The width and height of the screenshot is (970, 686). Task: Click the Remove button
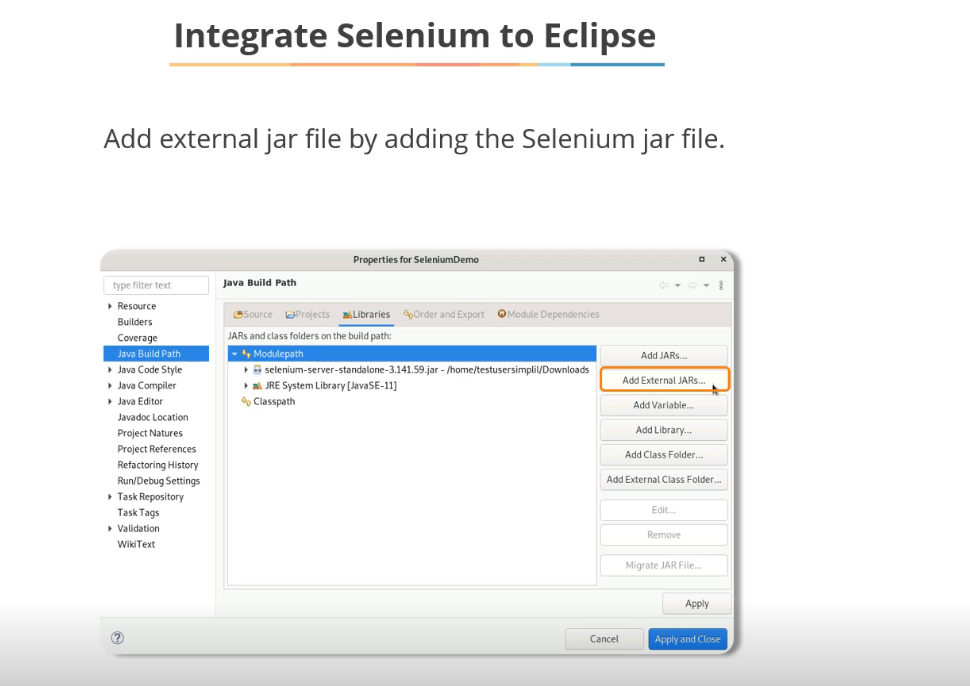pyautogui.click(x=664, y=534)
